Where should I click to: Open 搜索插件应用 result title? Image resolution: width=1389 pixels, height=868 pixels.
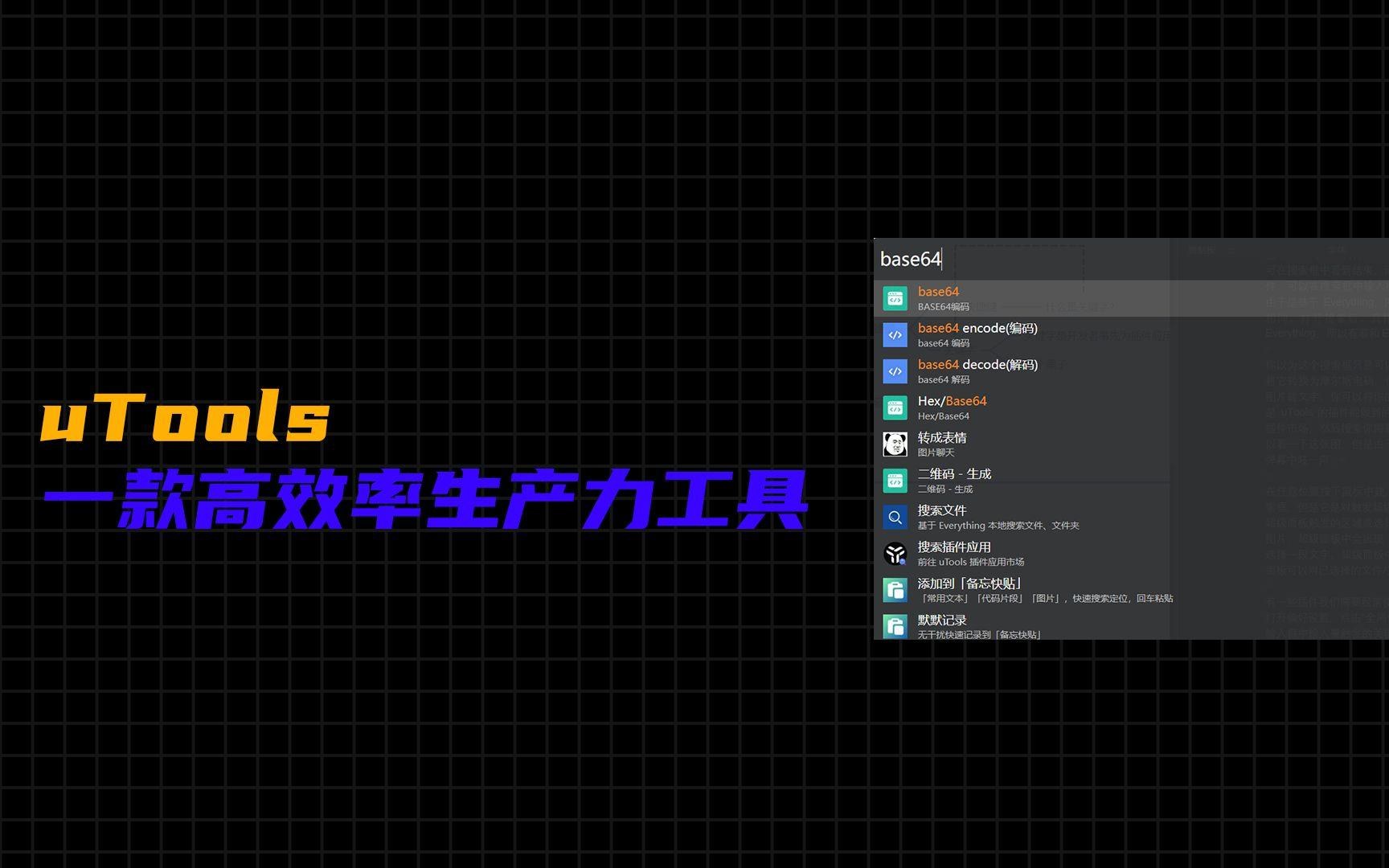click(x=954, y=547)
